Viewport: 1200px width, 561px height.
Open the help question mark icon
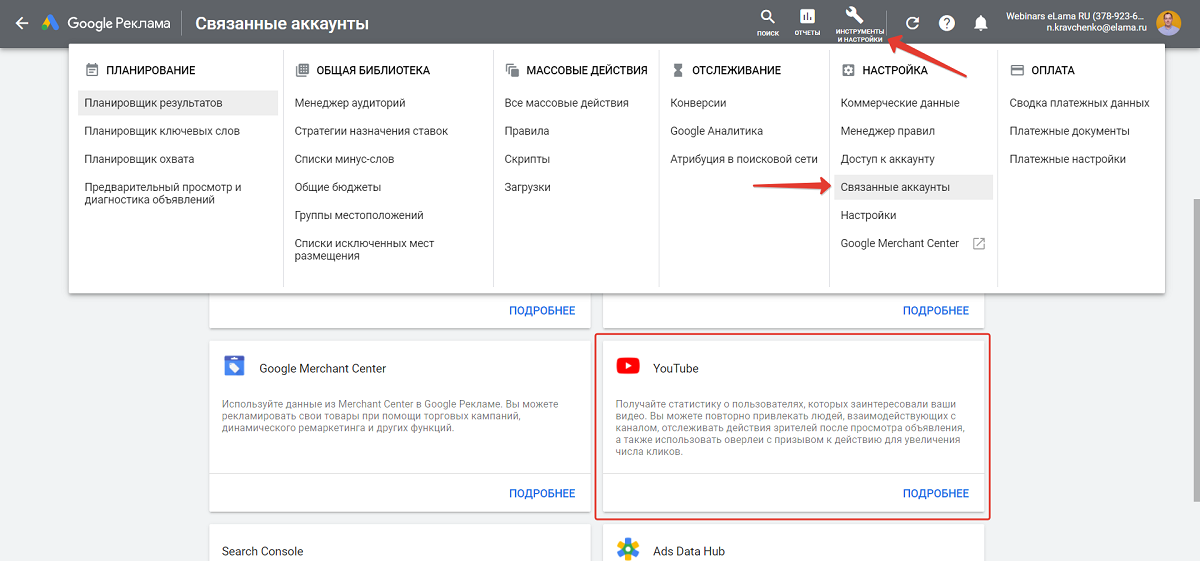tap(947, 23)
